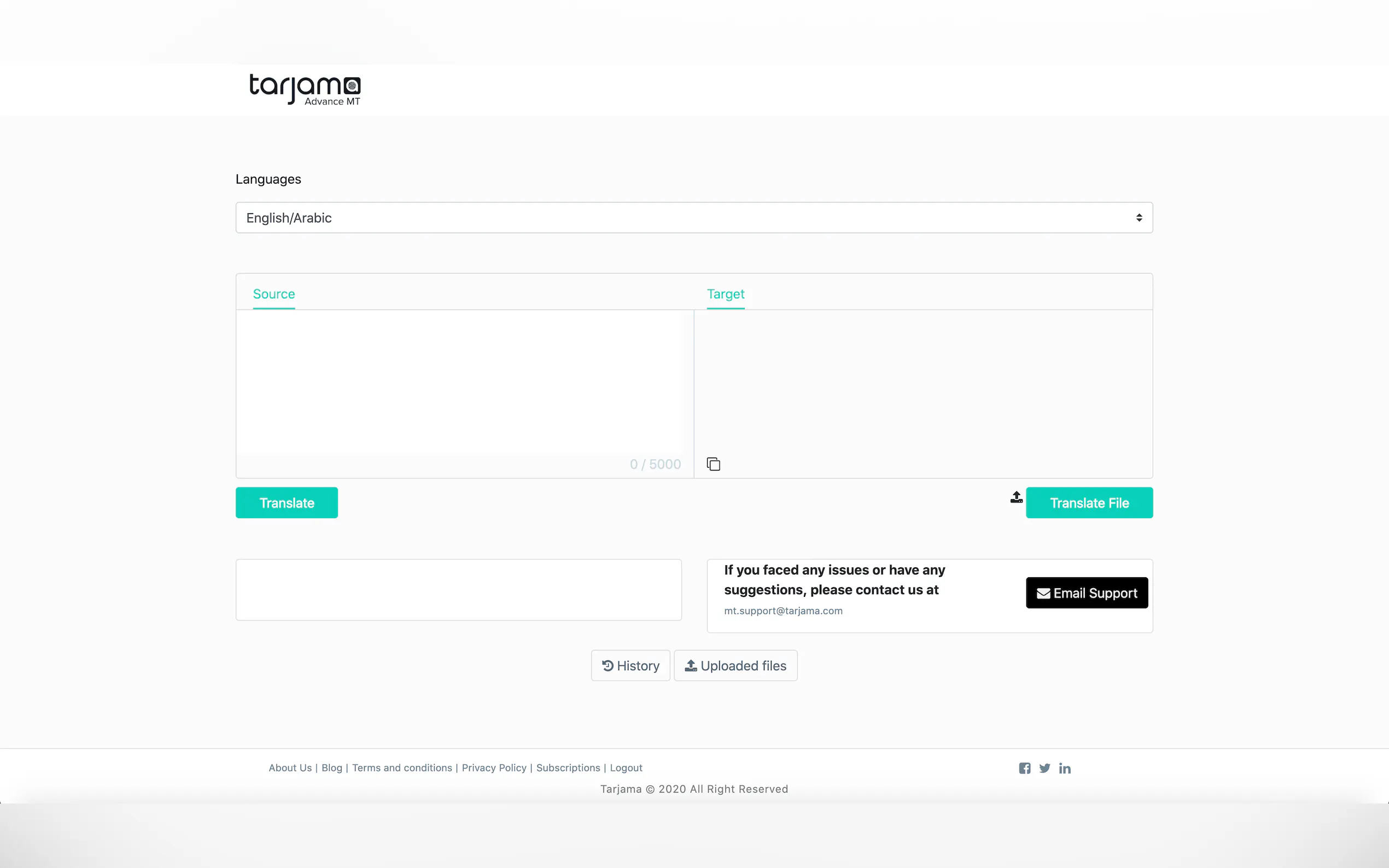This screenshot has width=1389, height=868.
Task: Open the Terms and conditions link
Action: 402,767
